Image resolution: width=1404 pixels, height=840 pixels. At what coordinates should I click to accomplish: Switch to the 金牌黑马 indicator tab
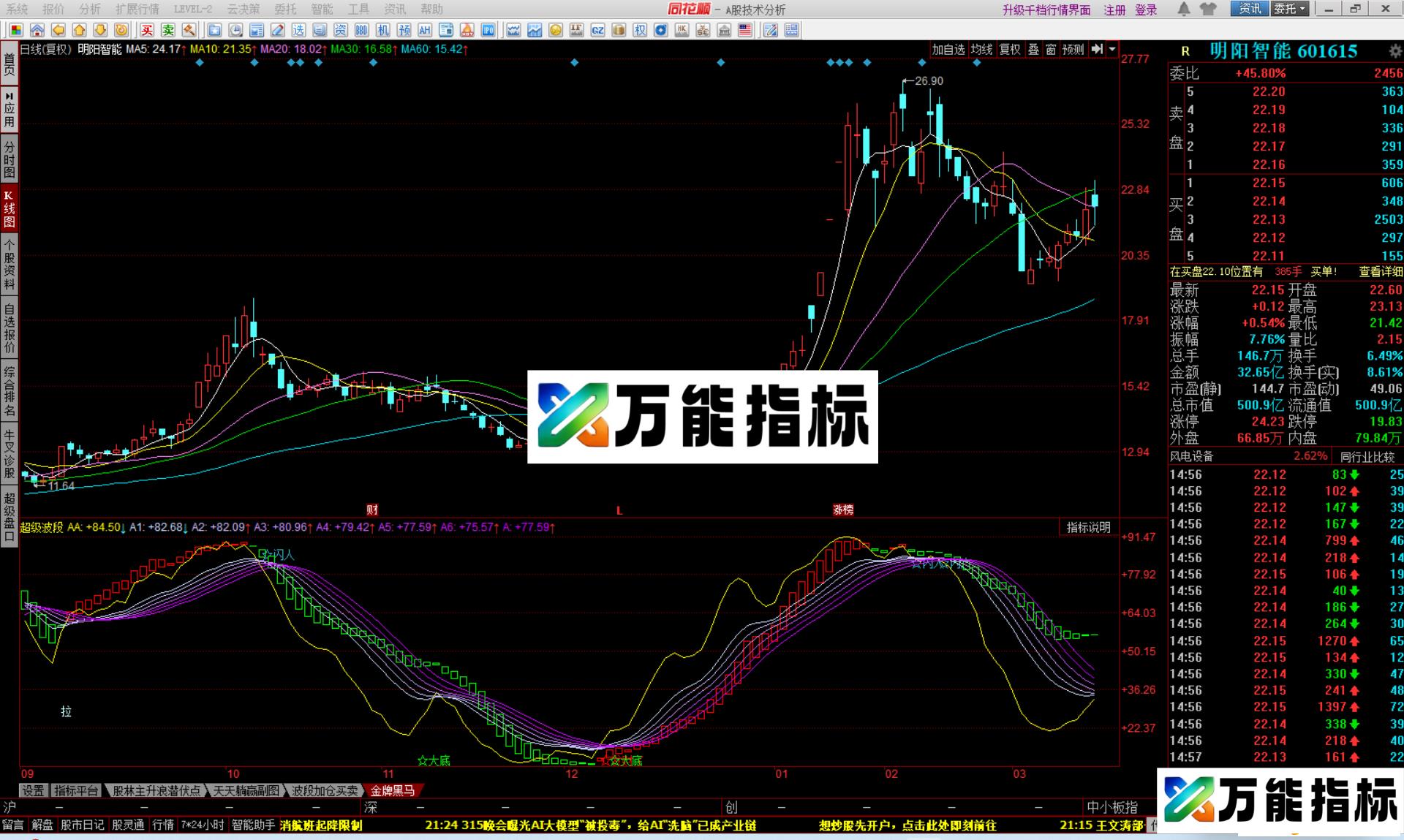[393, 790]
